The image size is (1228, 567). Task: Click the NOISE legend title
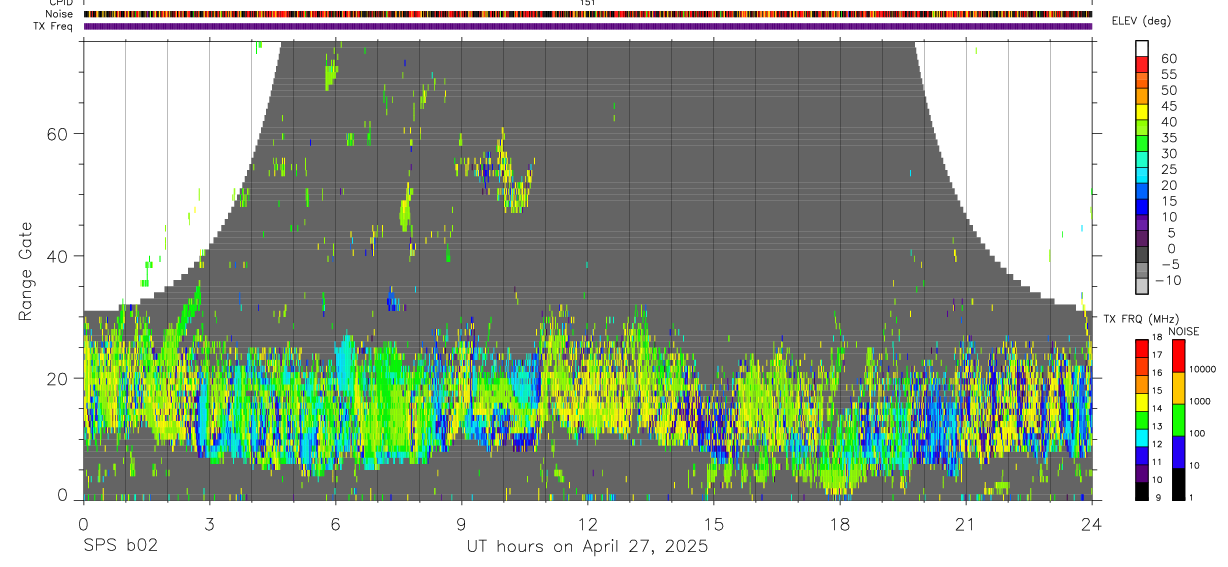point(1183,331)
